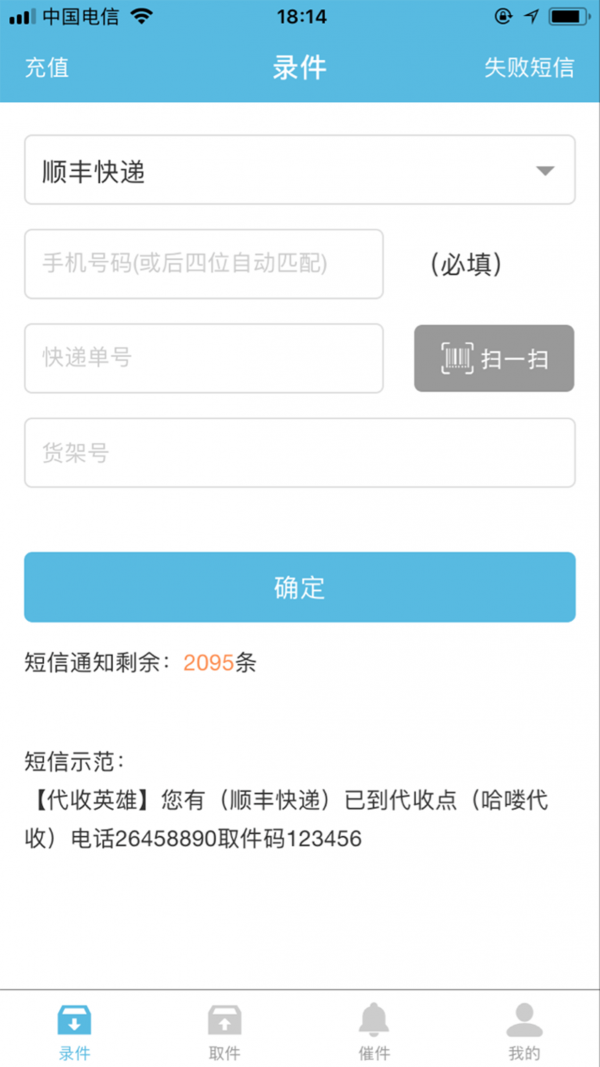Tap the Wi-Fi status icon
The width and height of the screenshot is (600, 1067).
pyautogui.click(x=141, y=17)
